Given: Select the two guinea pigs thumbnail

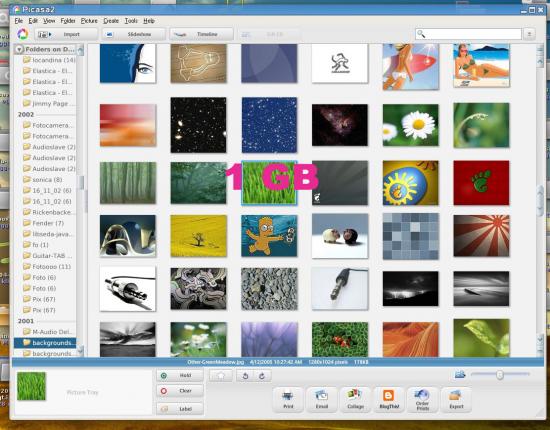Looking at the screenshot, I should click(340, 236).
